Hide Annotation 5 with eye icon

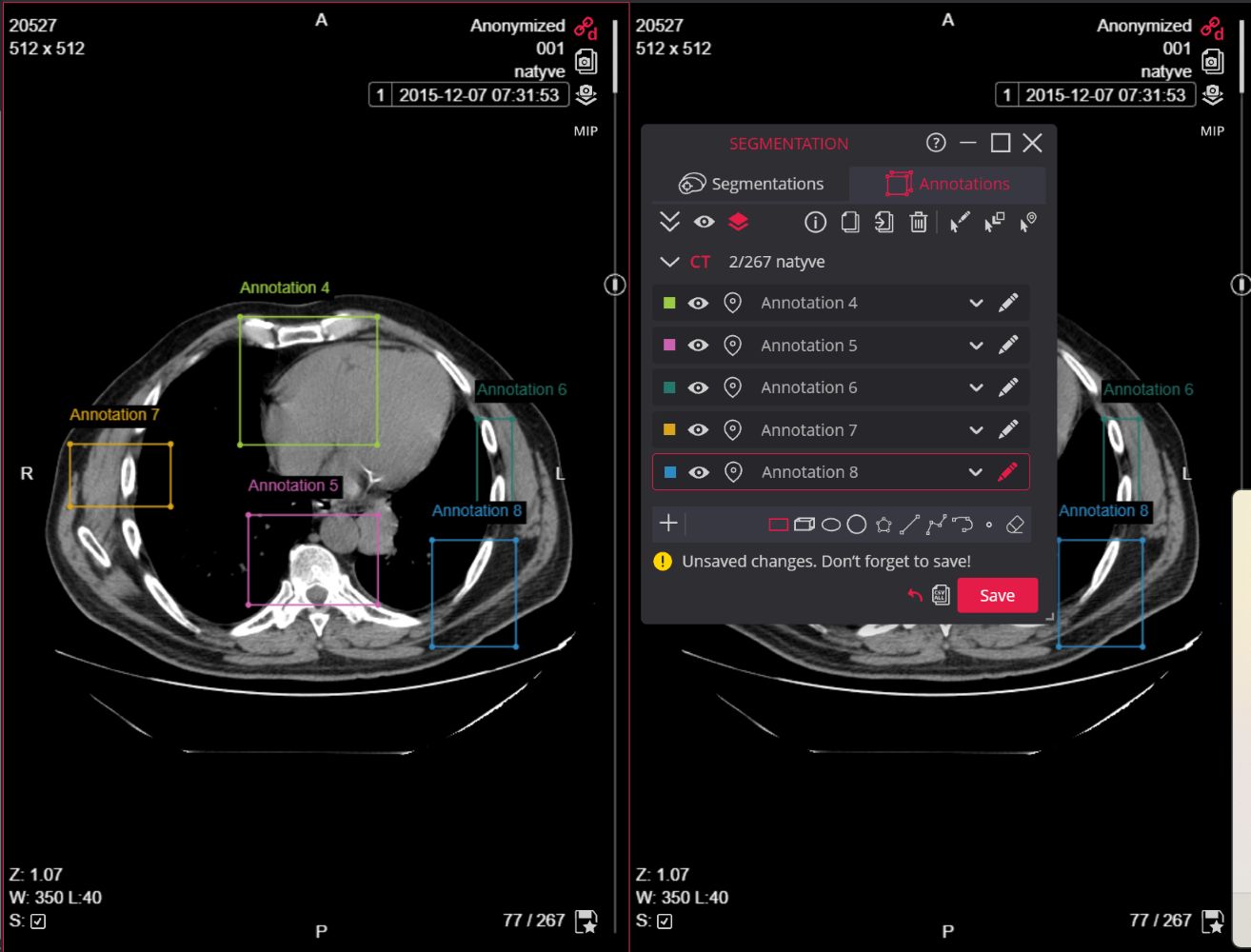click(x=698, y=346)
